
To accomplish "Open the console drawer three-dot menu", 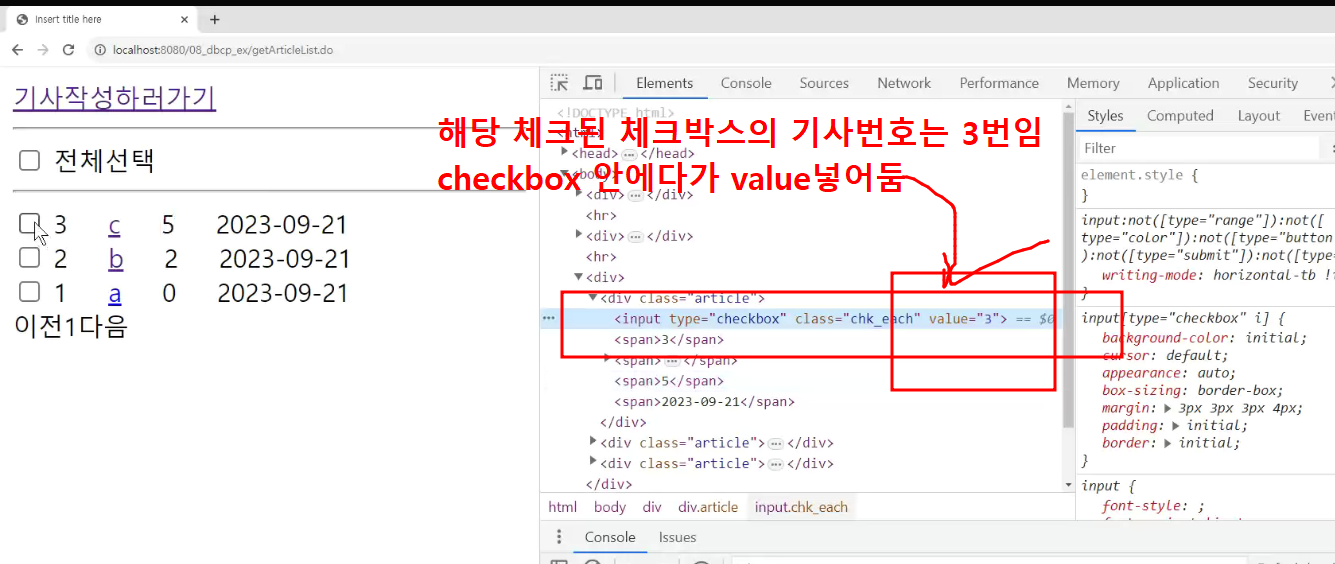I will [559, 537].
